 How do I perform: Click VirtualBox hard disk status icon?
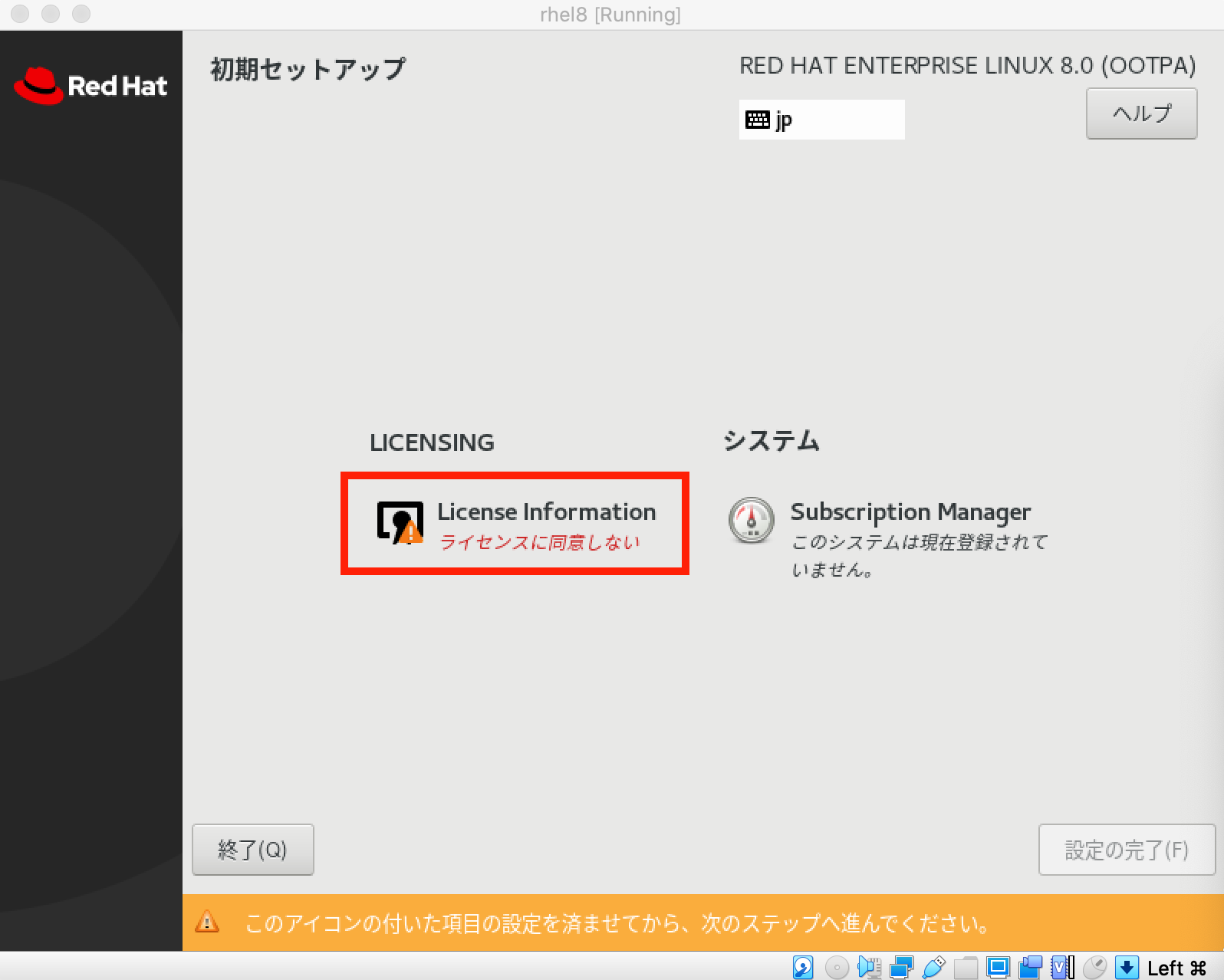click(x=803, y=967)
